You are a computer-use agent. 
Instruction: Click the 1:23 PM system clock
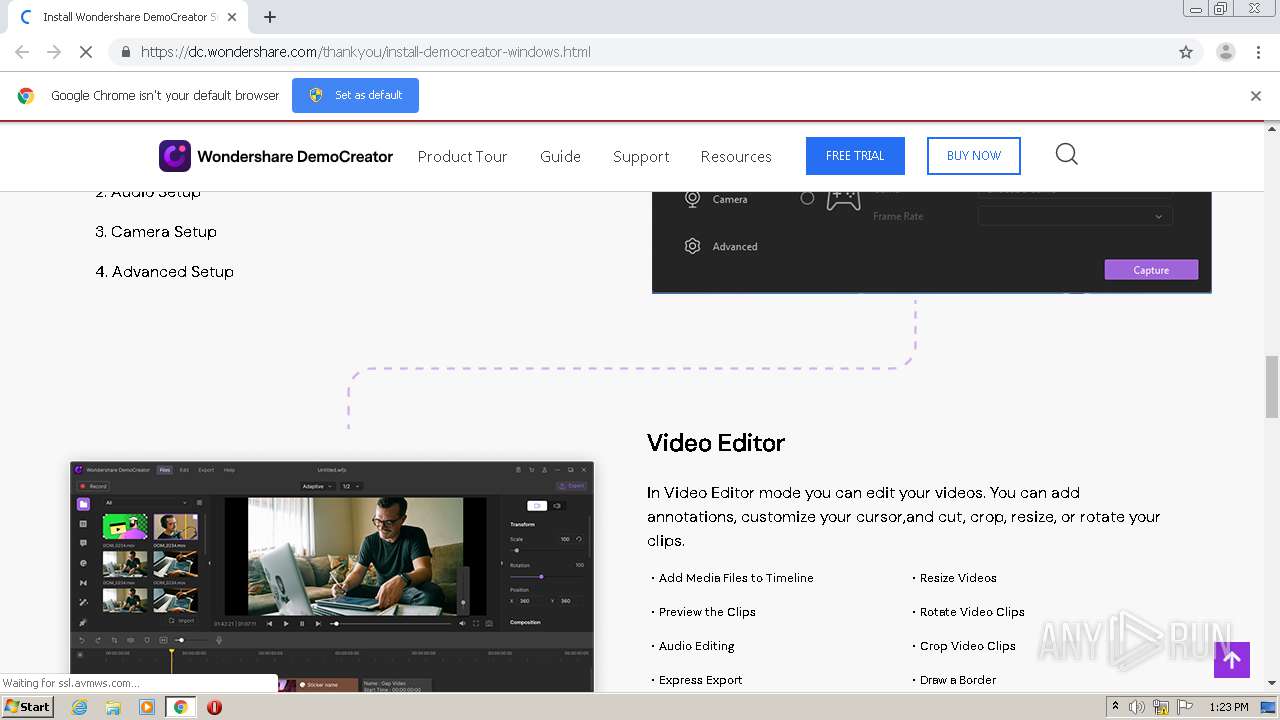1228,707
